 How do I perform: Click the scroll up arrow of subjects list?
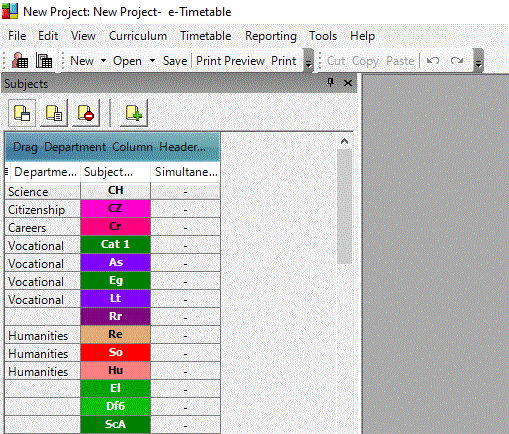click(344, 141)
